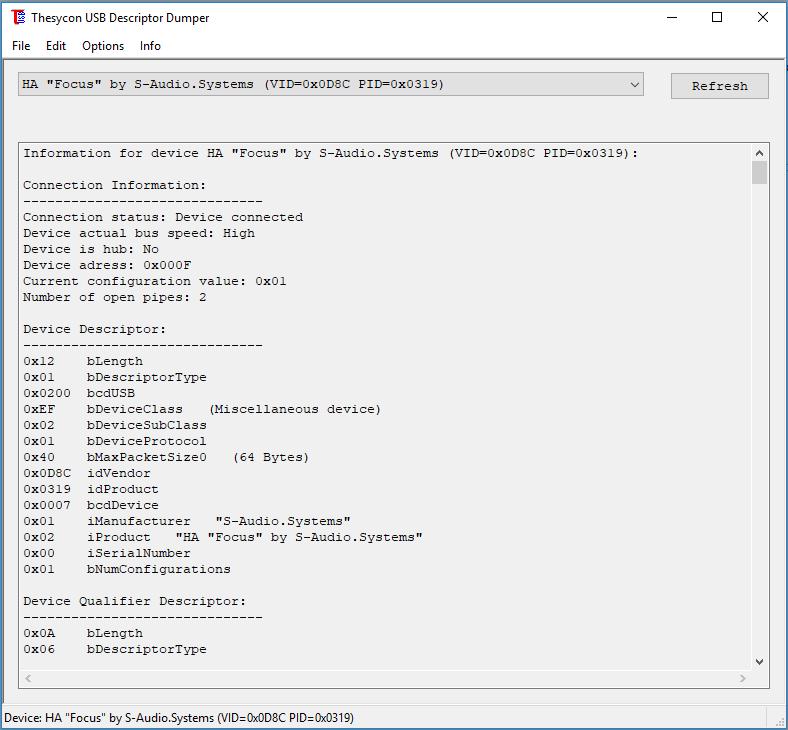788x730 pixels.
Task: Click the 'Device Qualifier Descriptor:' heading
Action: coord(135,601)
